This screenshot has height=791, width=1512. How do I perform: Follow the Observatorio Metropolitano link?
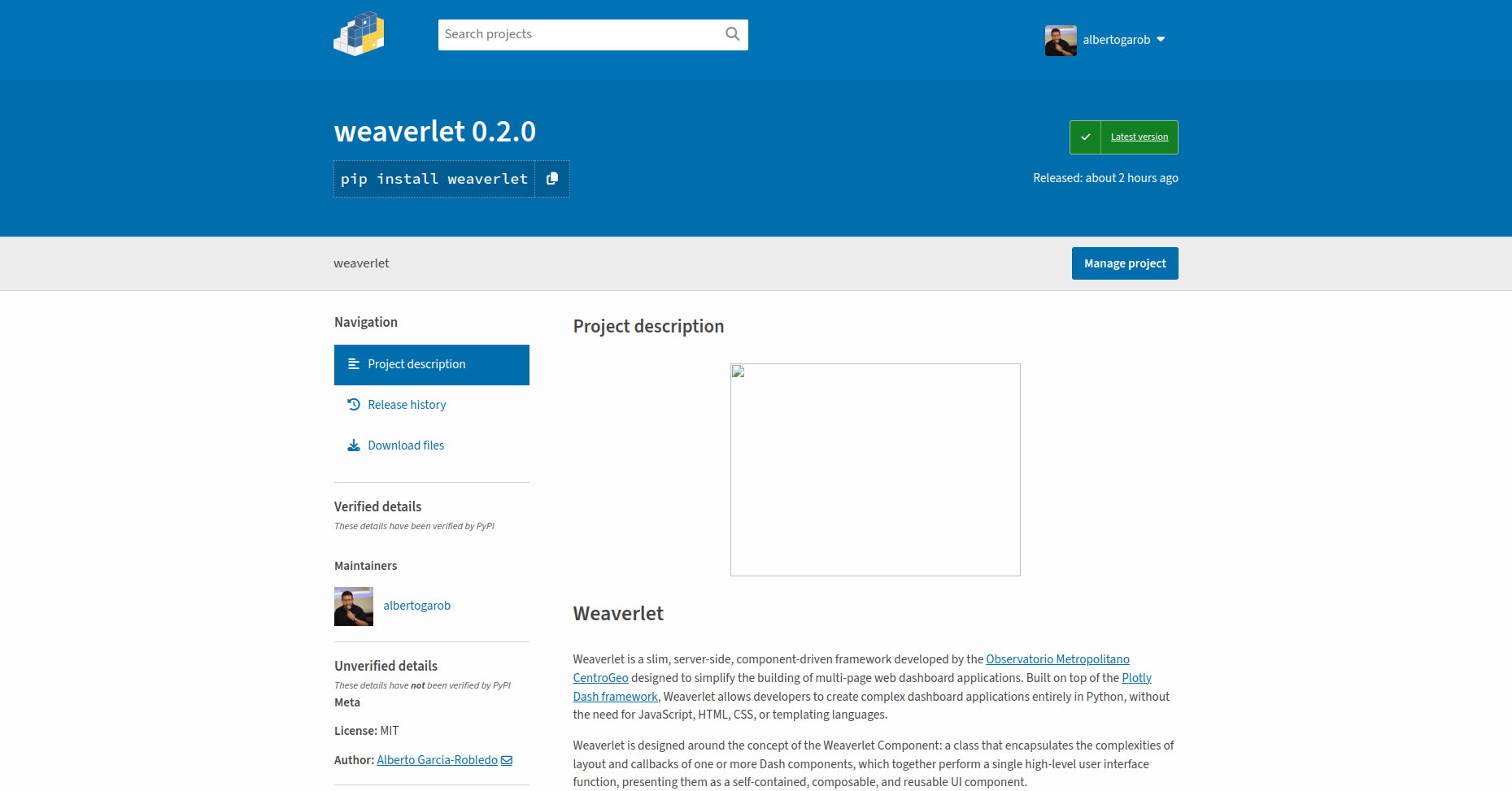1057,659
